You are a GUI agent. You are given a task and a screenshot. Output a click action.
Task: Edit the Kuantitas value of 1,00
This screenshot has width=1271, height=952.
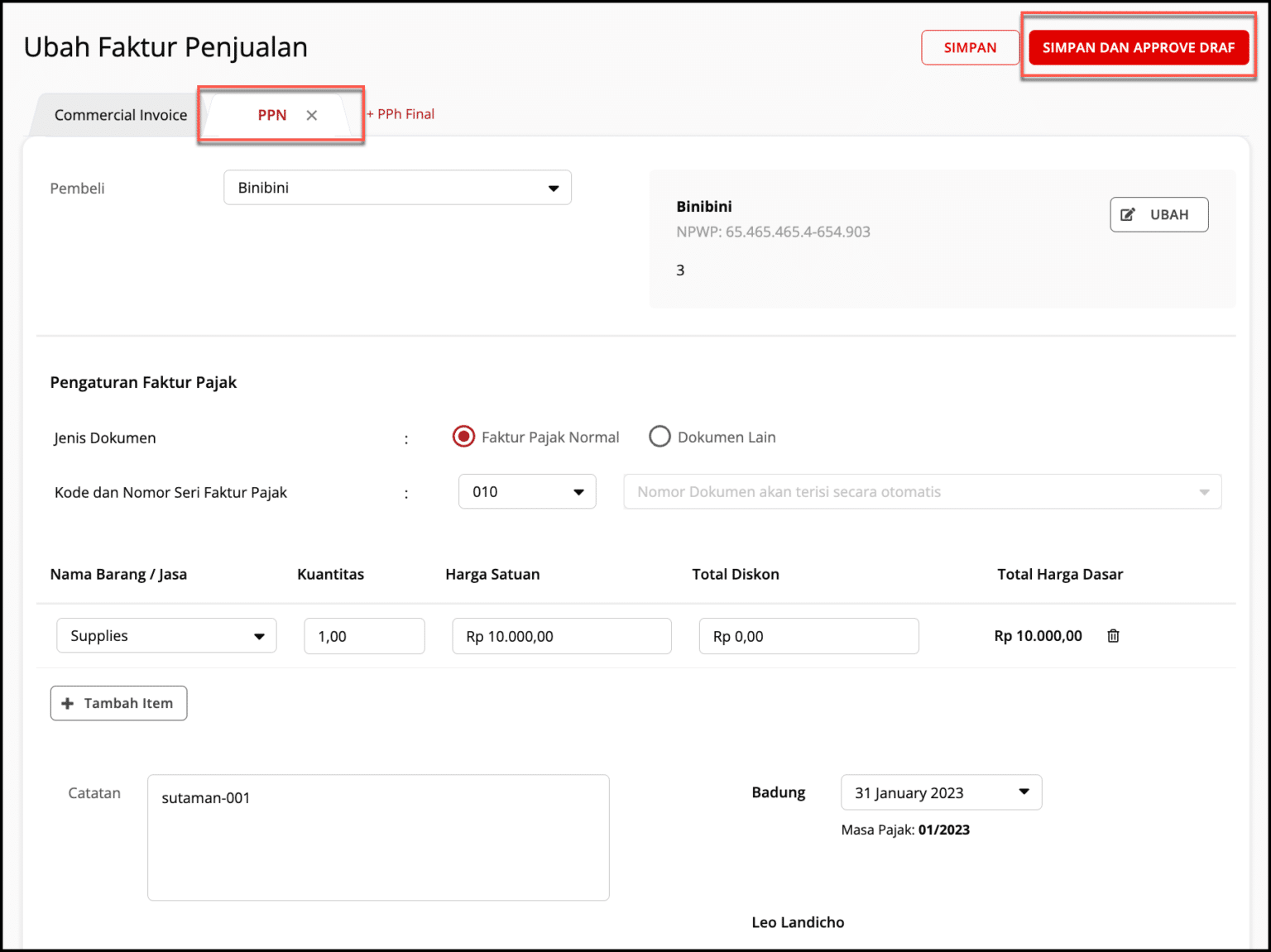pyautogui.click(x=364, y=635)
